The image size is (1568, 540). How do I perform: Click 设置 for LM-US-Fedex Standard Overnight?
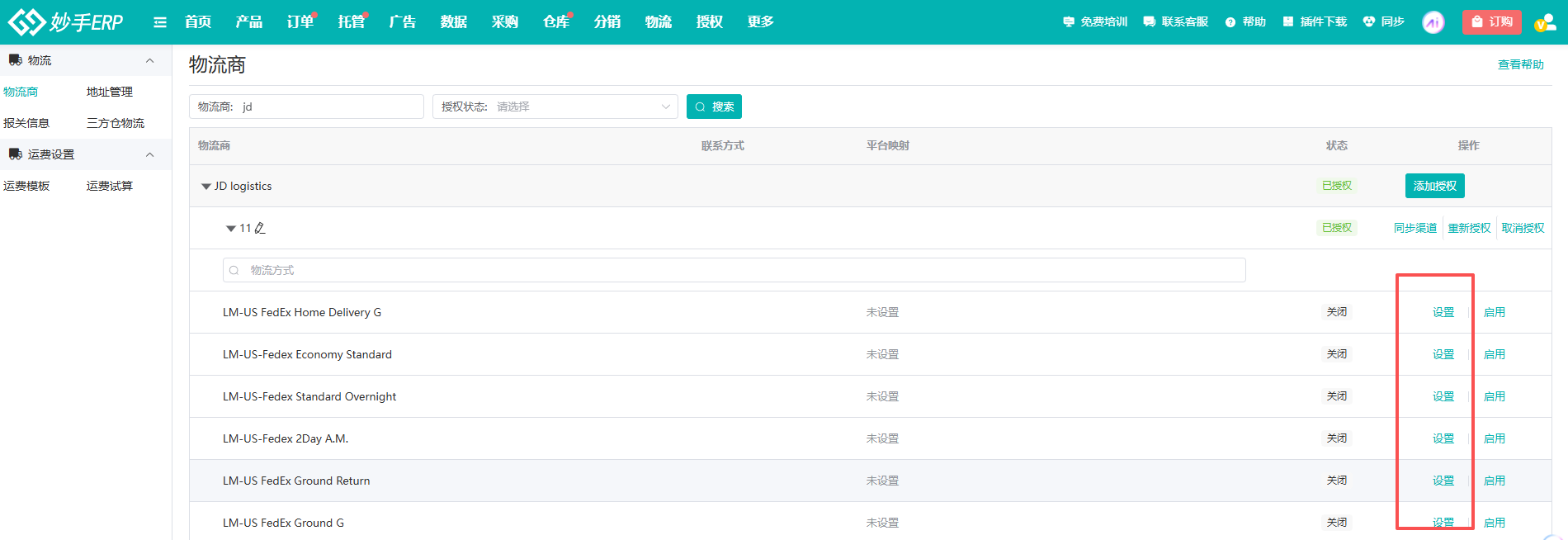pos(1443,396)
